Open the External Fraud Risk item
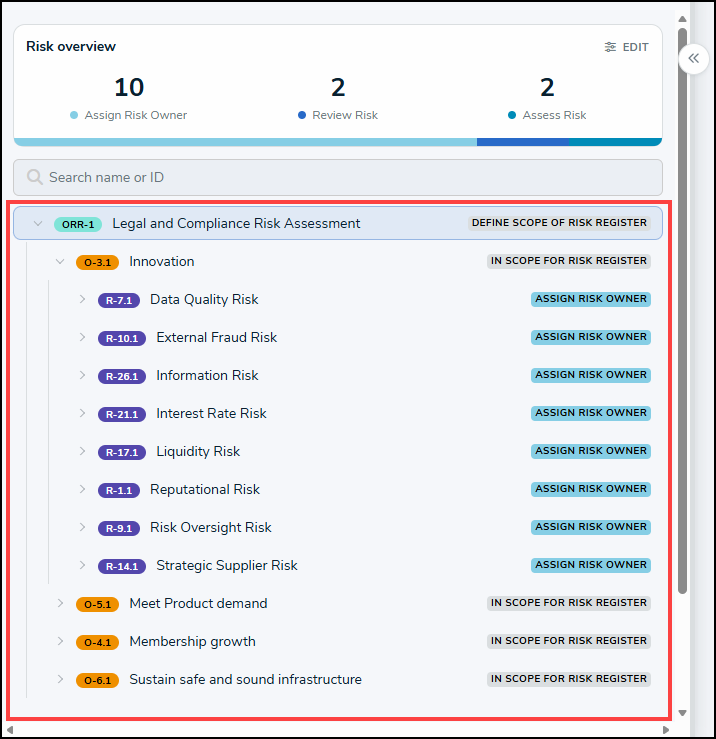This screenshot has width=716, height=739. 216,337
